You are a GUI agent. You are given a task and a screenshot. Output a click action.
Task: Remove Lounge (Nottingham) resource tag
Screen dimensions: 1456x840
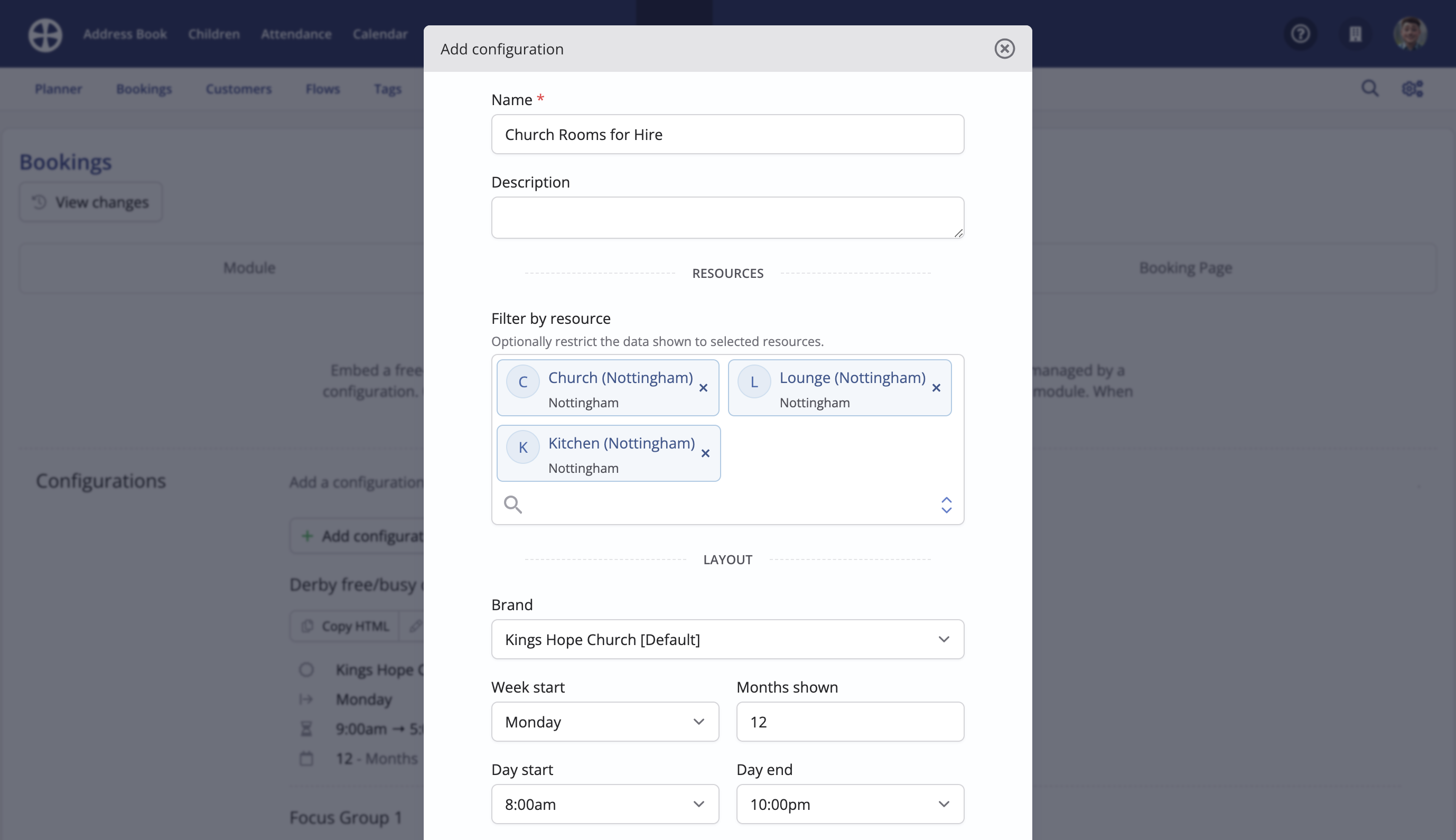936,388
